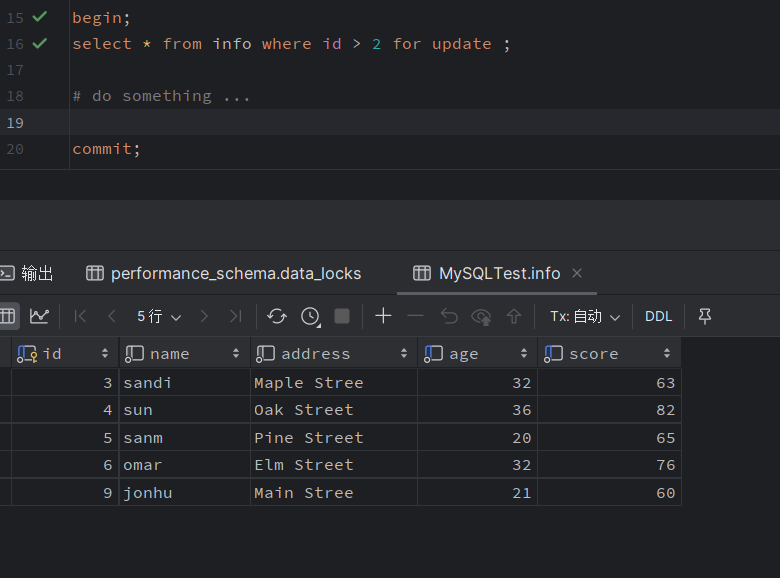This screenshot has width=780, height=578.
Task: Select age cell with value 21
Action: tap(478, 493)
